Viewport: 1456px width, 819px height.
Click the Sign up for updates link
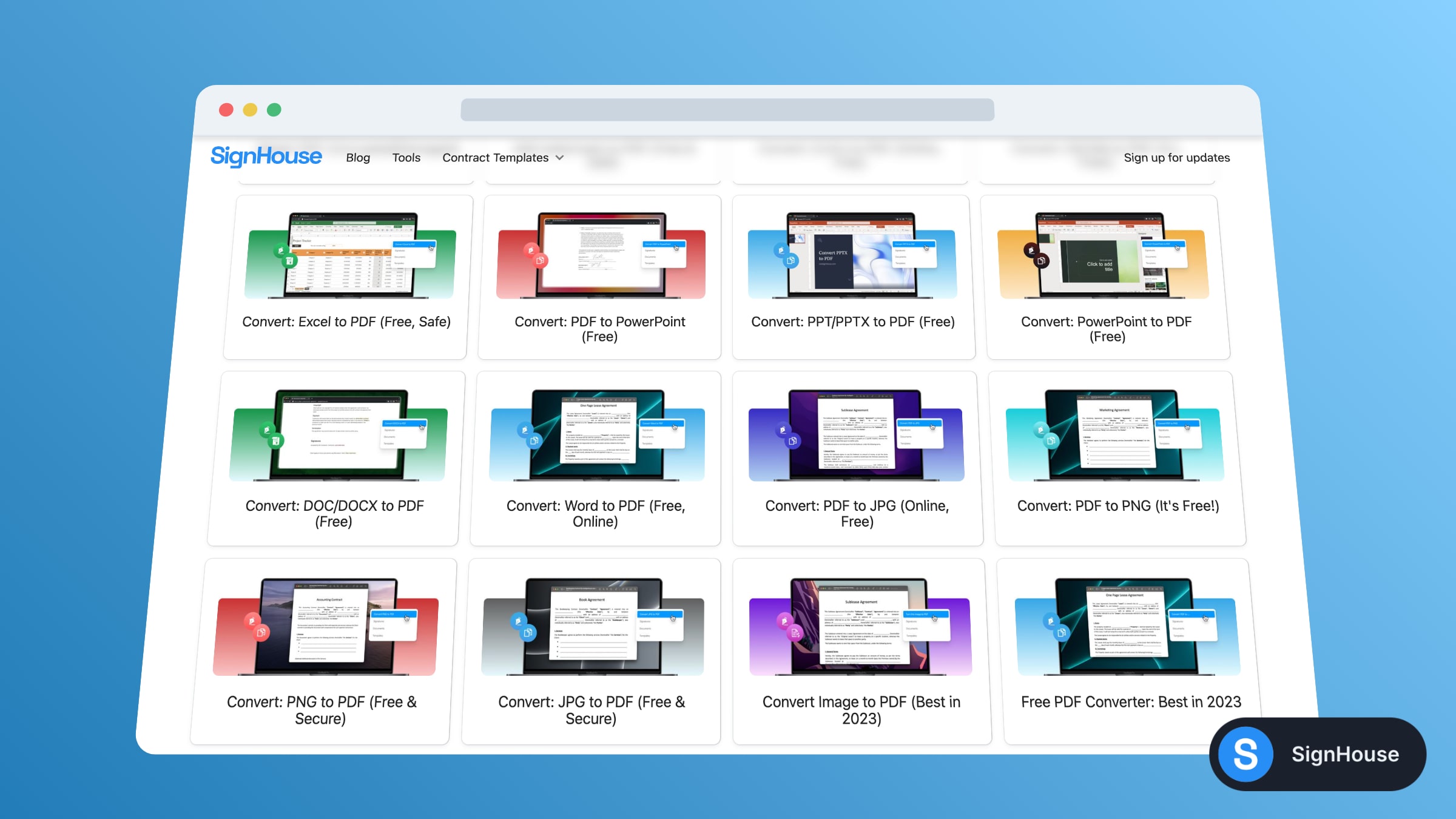click(x=1177, y=157)
